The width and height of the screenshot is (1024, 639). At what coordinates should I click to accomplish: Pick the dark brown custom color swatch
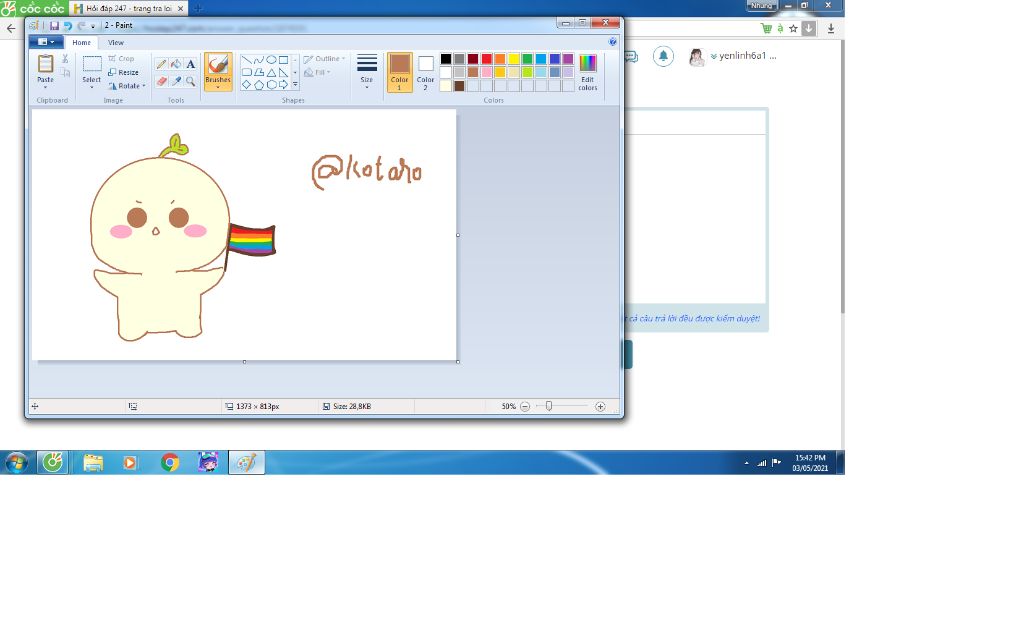point(459,86)
